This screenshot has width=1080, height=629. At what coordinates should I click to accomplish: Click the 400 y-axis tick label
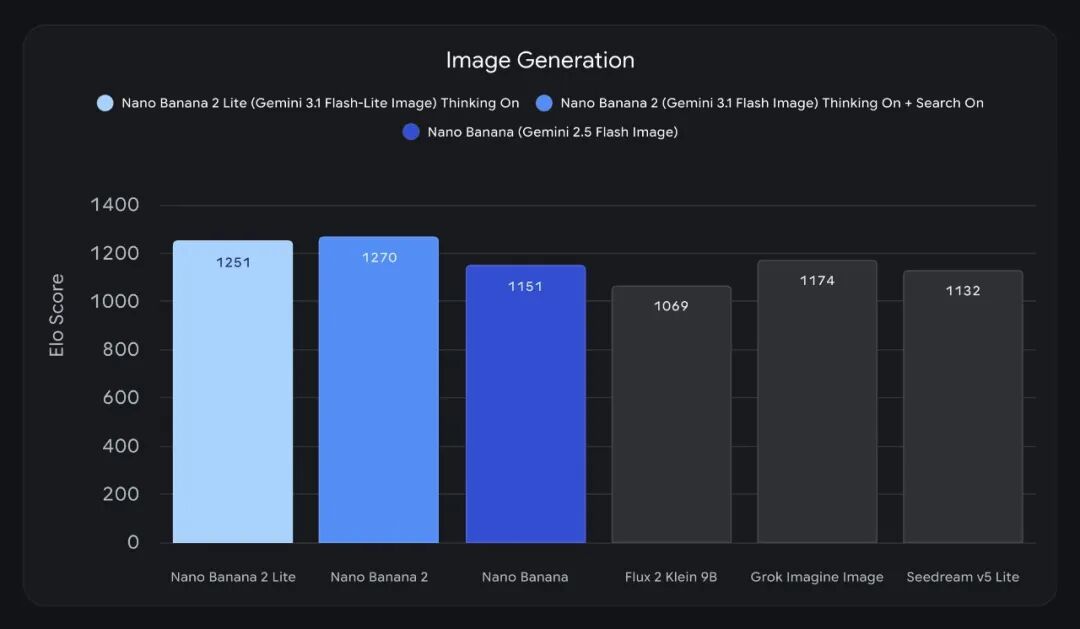121,446
